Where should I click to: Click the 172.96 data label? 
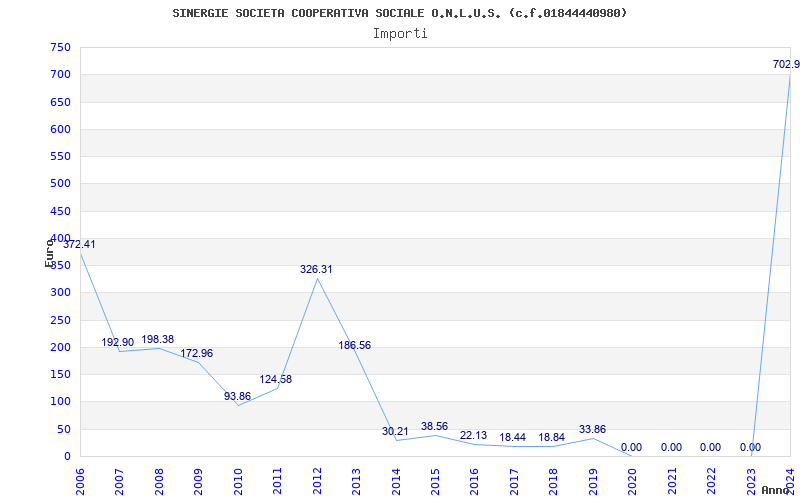(196, 353)
